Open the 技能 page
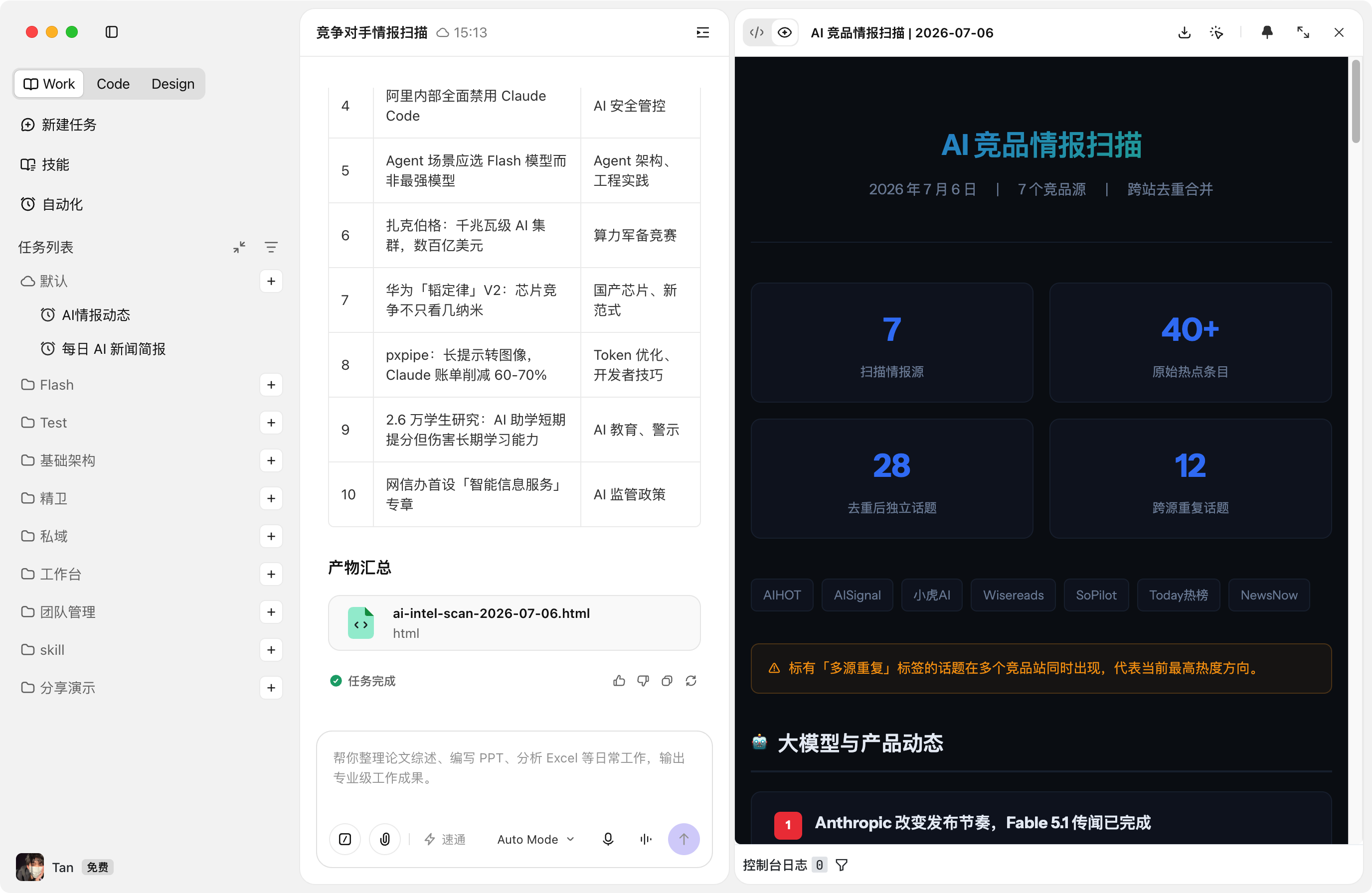The height and width of the screenshot is (893, 1372). pos(45,165)
